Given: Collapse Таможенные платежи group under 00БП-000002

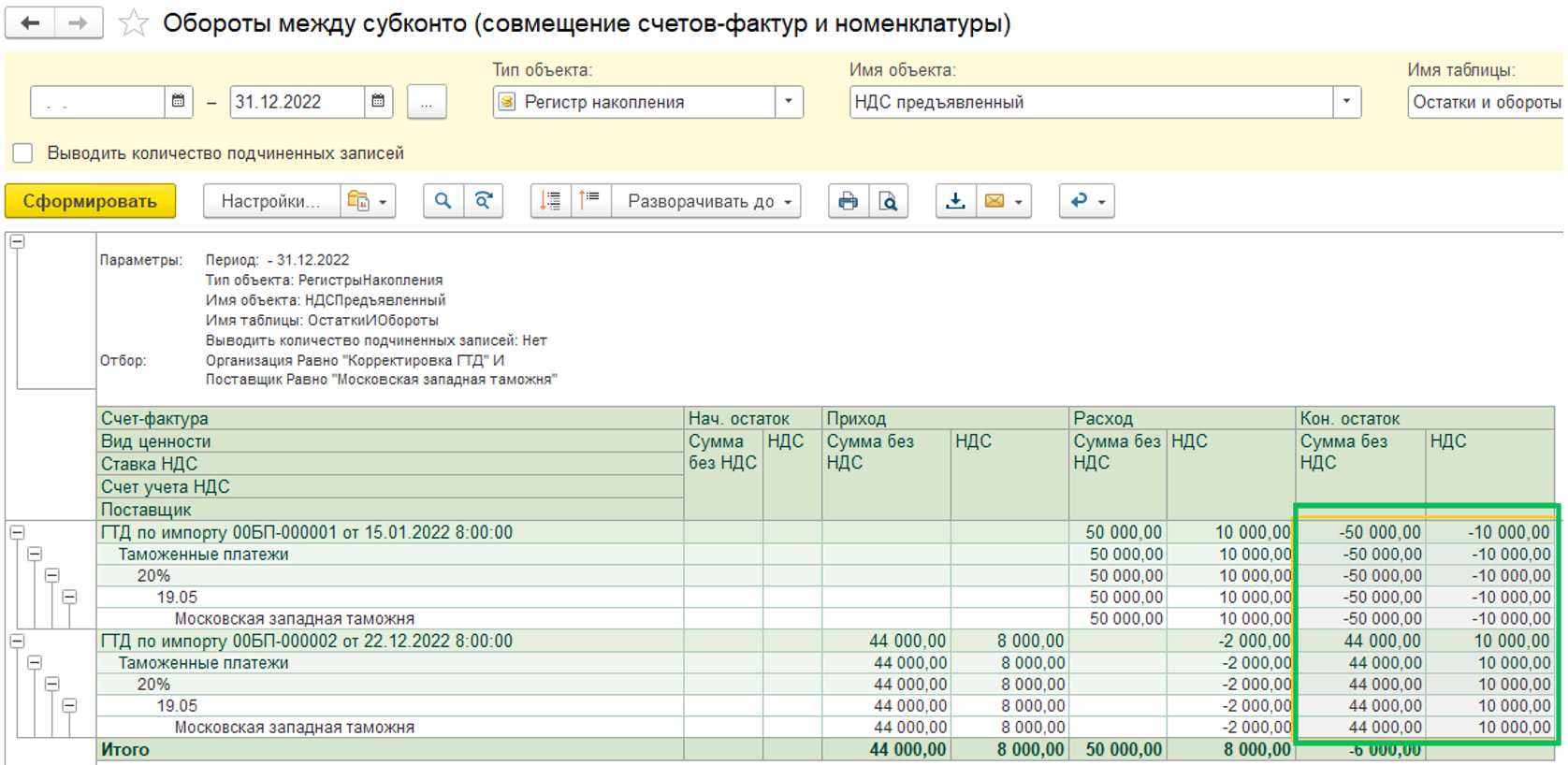Looking at the screenshot, I should (35, 662).
